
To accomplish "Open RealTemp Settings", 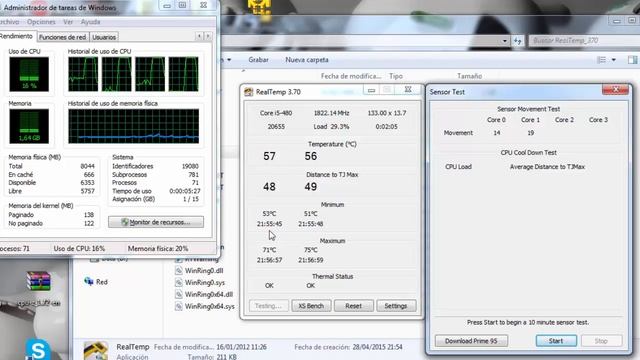I will (x=396, y=306).
